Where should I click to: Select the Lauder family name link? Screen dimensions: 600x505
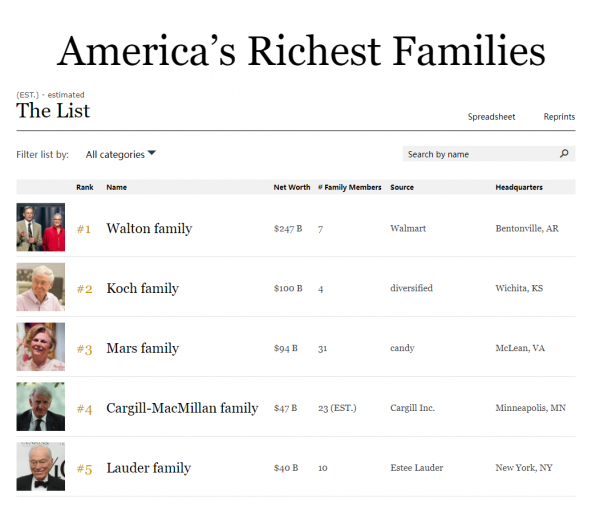click(x=148, y=468)
